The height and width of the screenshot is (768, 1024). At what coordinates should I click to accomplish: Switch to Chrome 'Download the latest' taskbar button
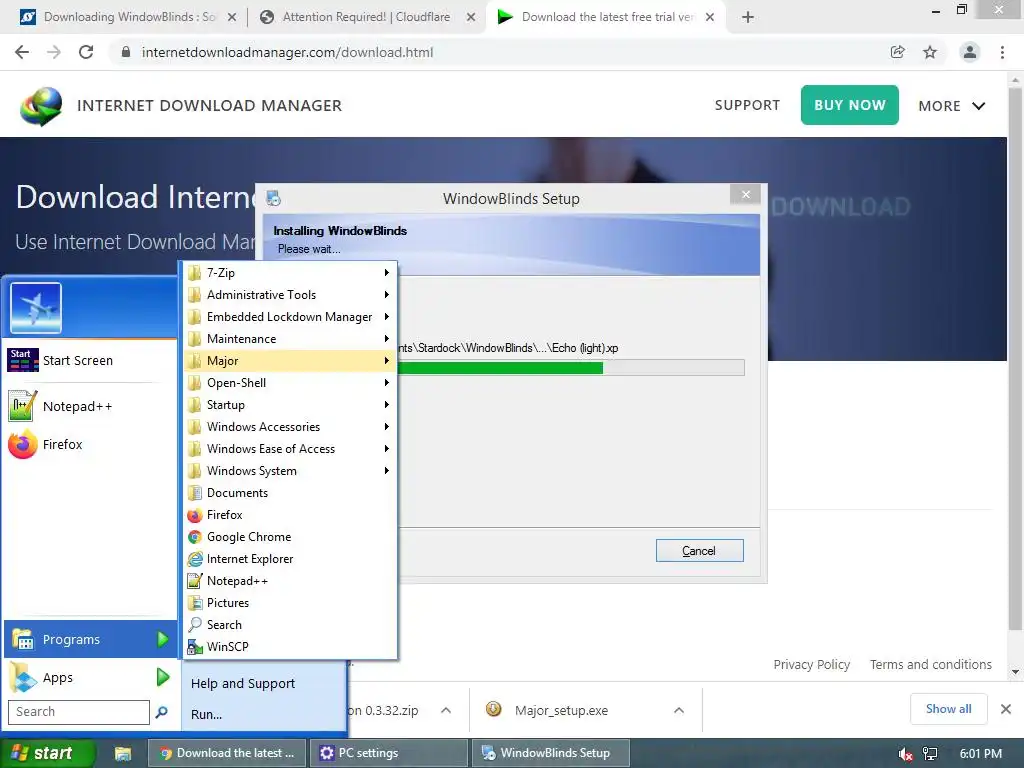pyautogui.click(x=226, y=753)
